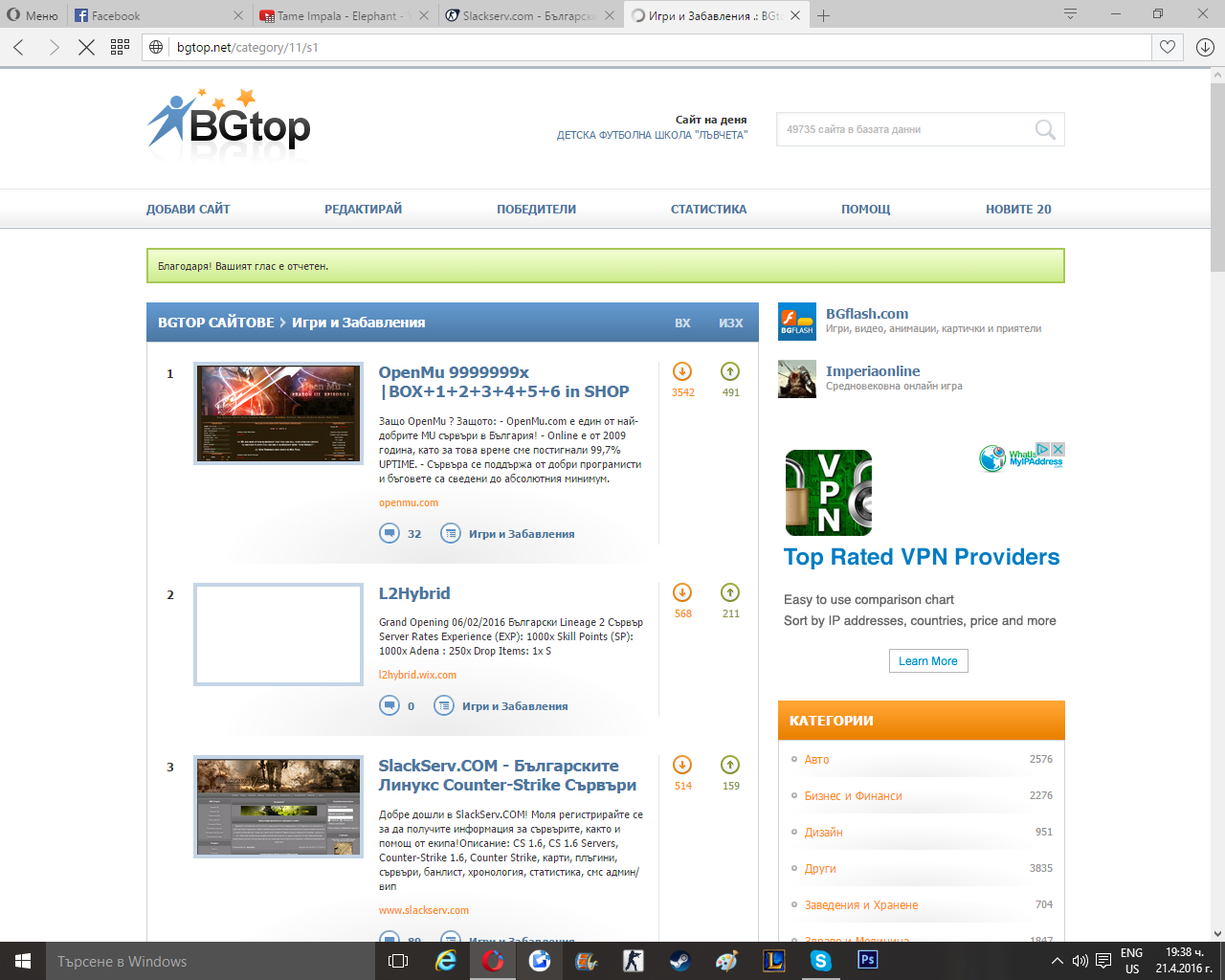This screenshot has width=1225, height=980.
Task: Open OpenMu comments icon with 32
Action: (x=390, y=533)
